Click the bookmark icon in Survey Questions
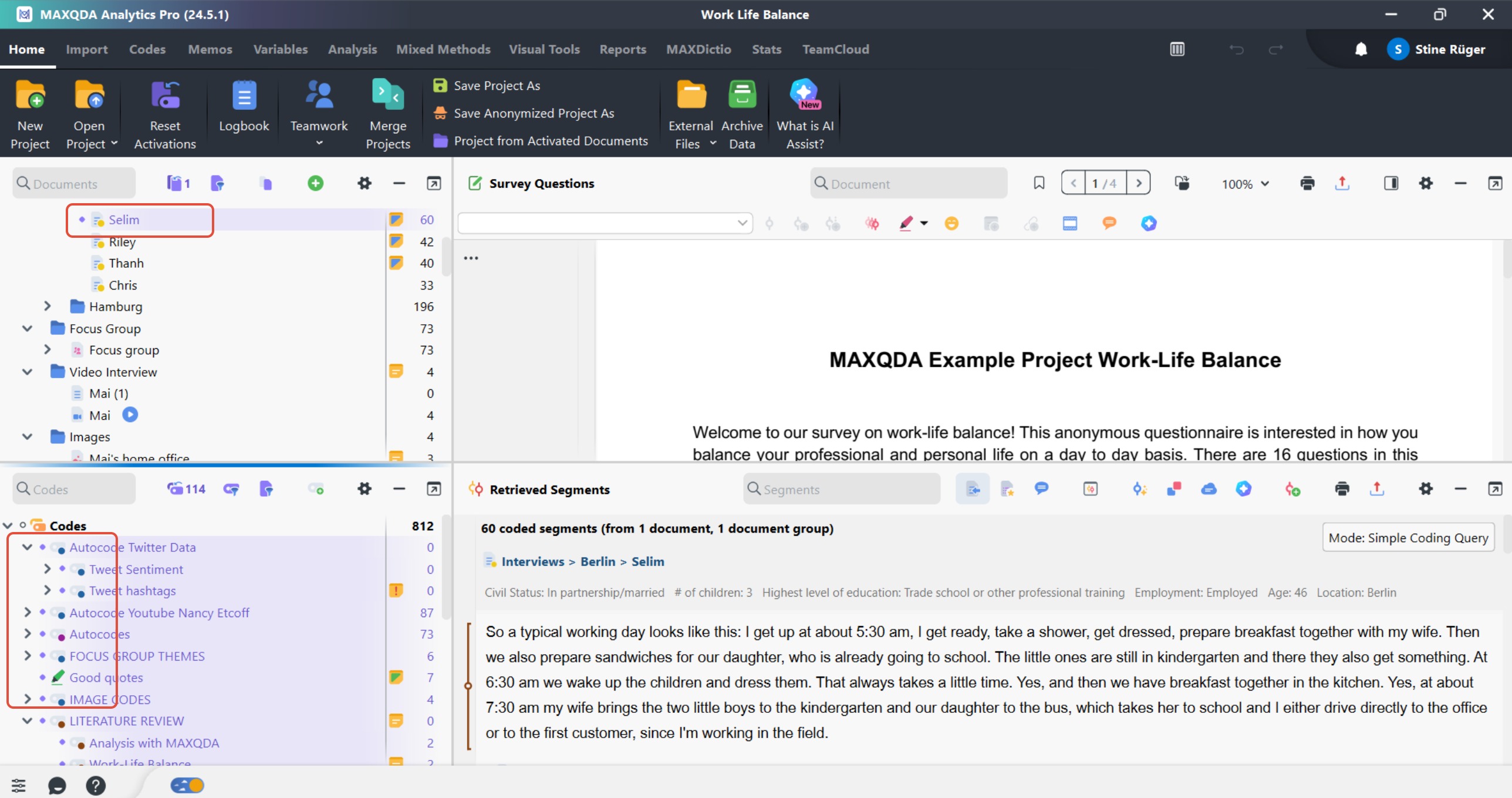This screenshot has height=798, width=1512. 1039,183
